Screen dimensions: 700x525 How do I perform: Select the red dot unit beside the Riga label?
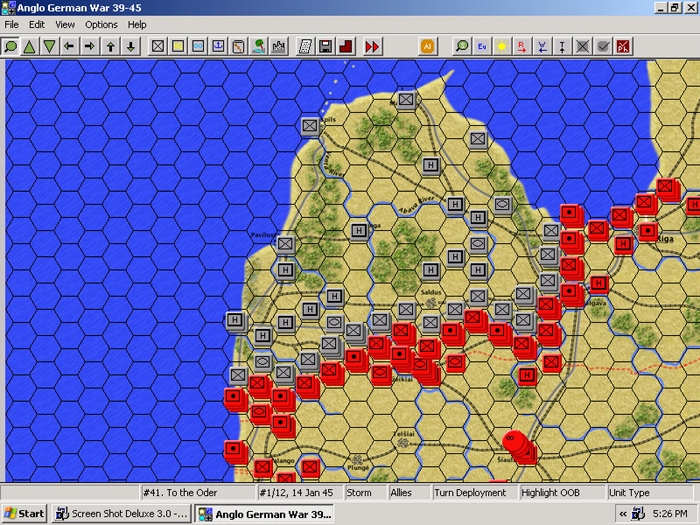tap(648, 231)
